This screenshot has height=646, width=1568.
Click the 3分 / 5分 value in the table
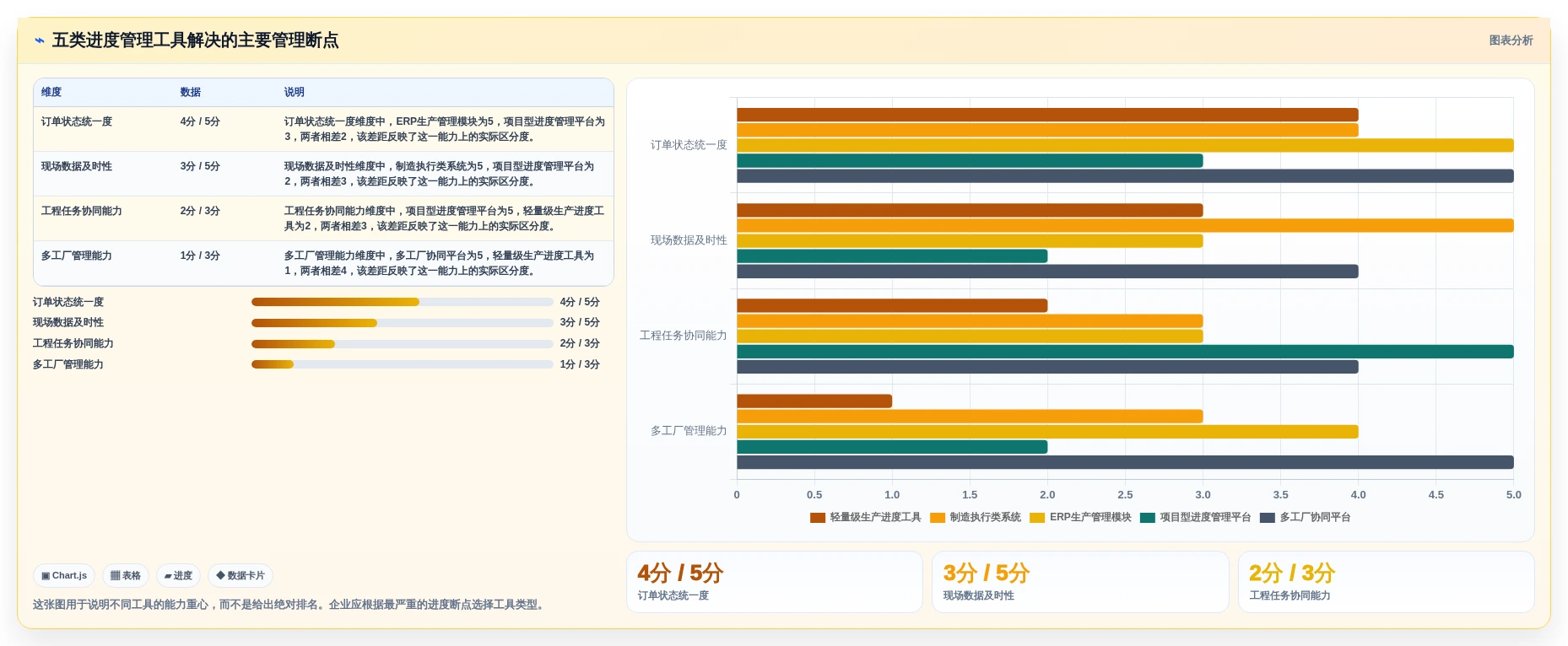[200, 166]
